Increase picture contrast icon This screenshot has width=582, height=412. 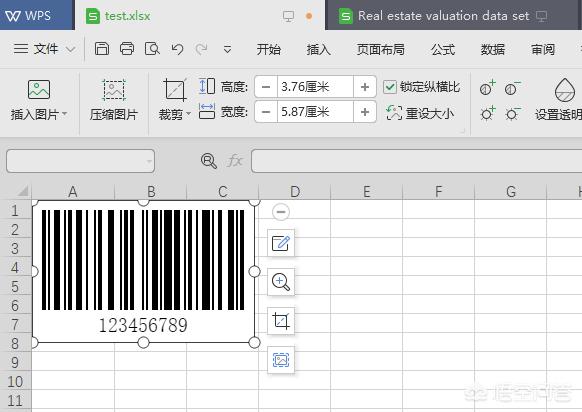(487, 88)
